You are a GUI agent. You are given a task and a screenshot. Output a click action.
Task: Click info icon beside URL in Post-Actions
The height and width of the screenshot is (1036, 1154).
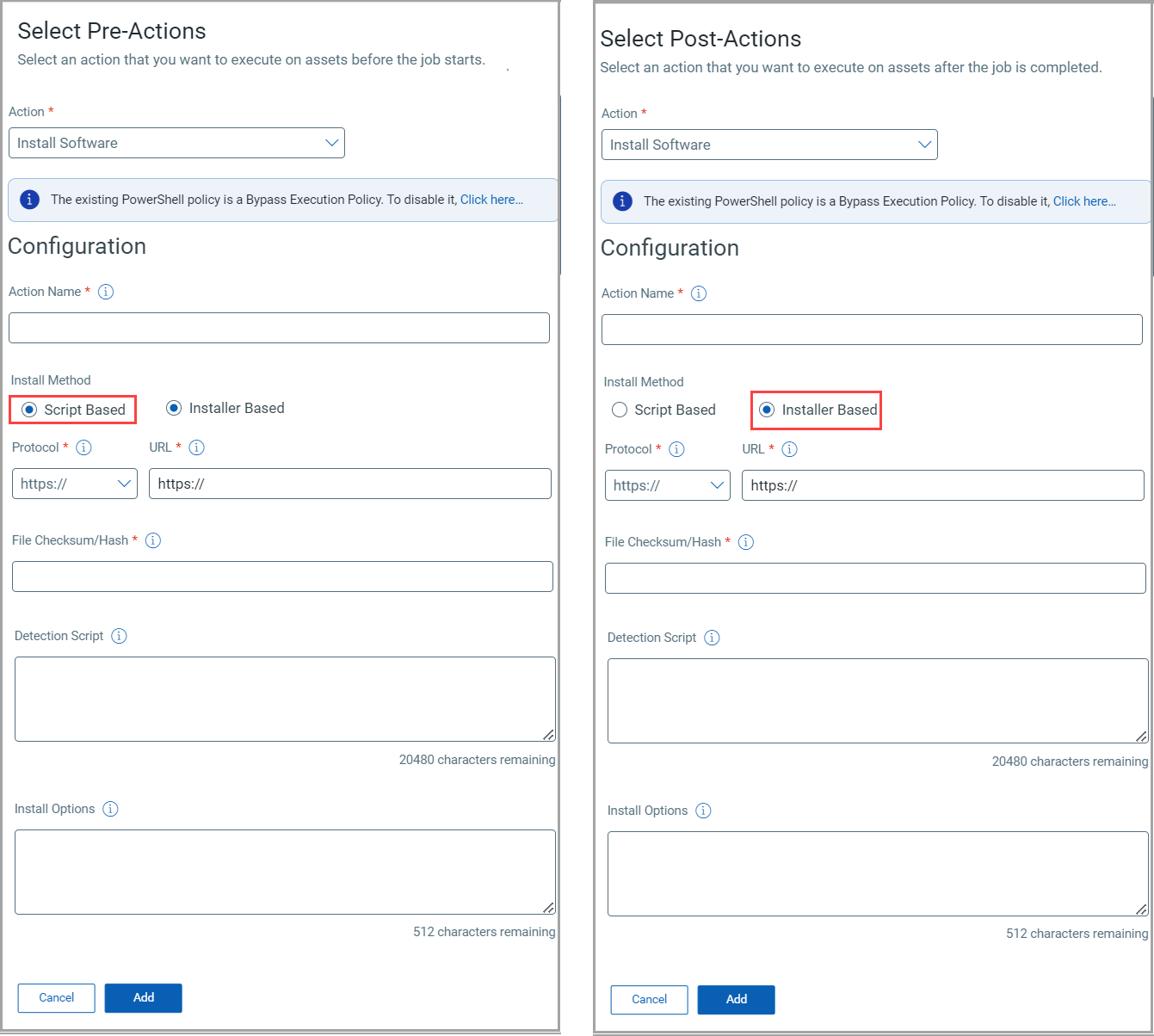[789, 449]
